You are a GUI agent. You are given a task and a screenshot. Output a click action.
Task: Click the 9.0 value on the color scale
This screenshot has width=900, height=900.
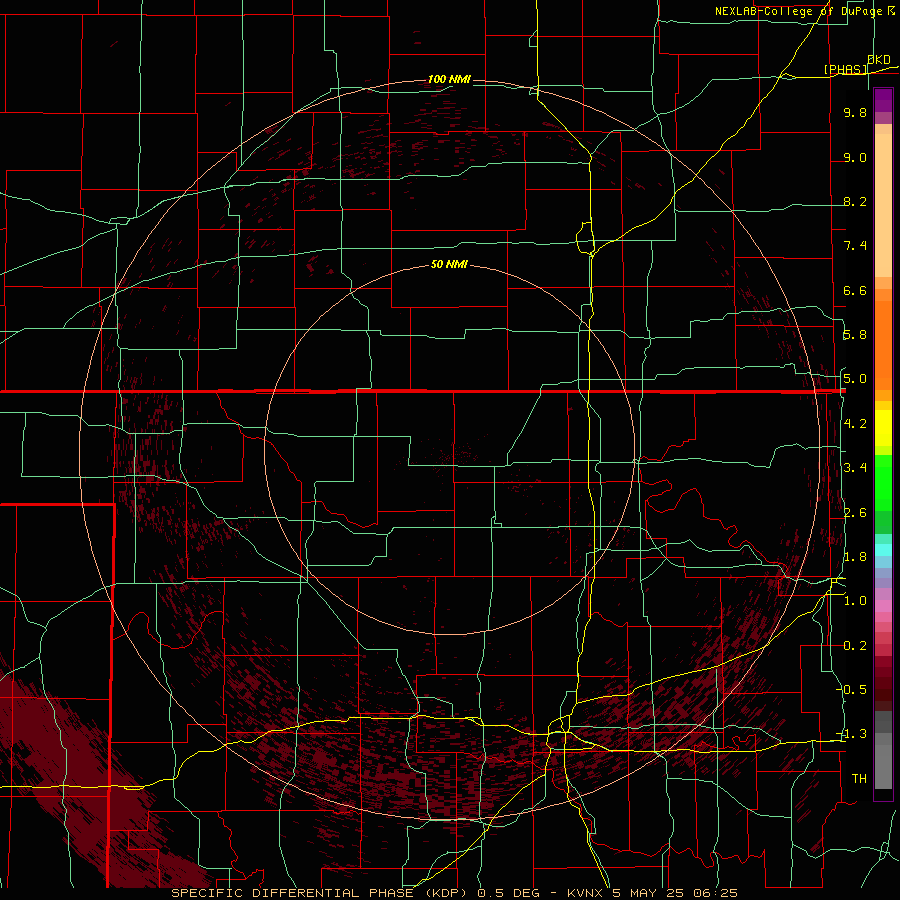855,157
